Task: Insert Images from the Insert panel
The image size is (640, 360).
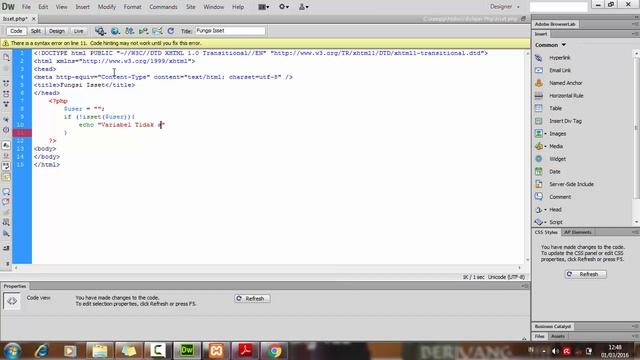Action: point(557,133)
